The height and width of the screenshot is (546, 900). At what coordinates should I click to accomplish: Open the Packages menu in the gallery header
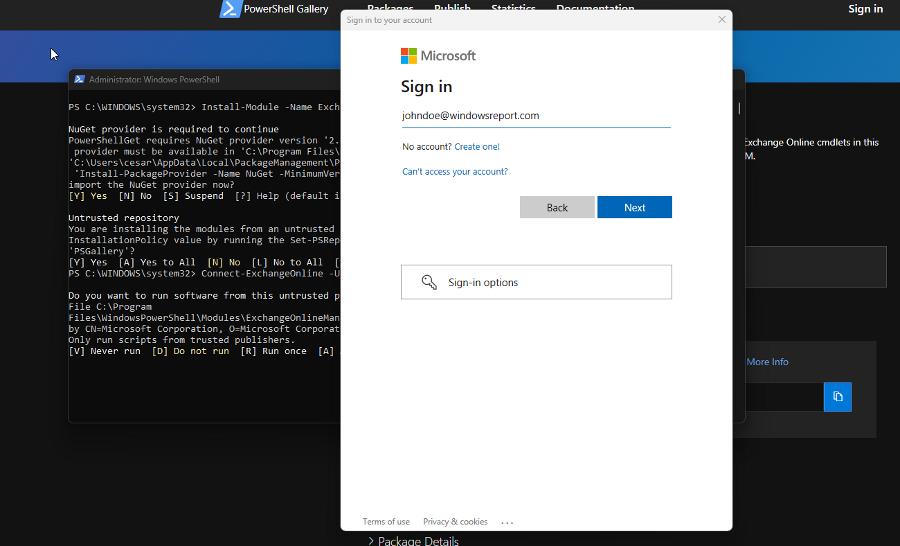click(390, 8)
